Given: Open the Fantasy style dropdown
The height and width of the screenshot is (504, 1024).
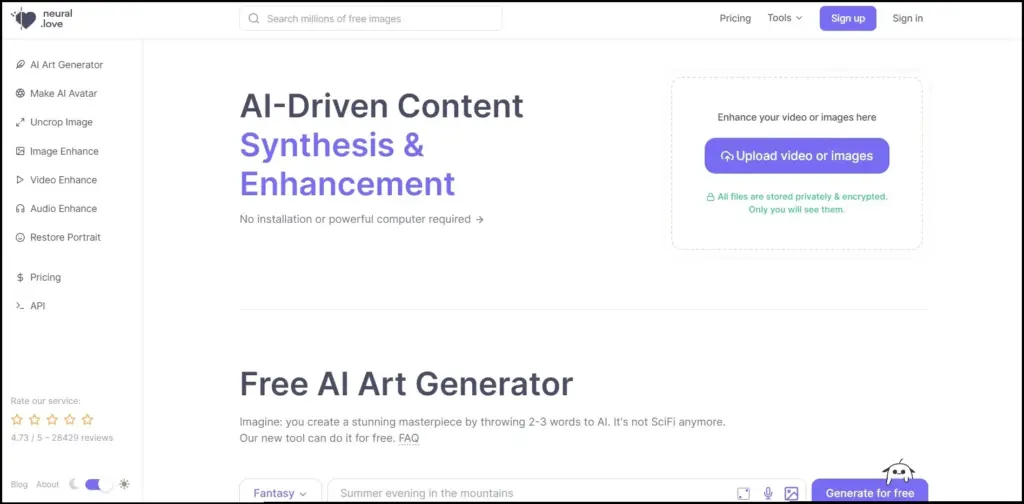Looking at the screenshot, I should point(280,493).
